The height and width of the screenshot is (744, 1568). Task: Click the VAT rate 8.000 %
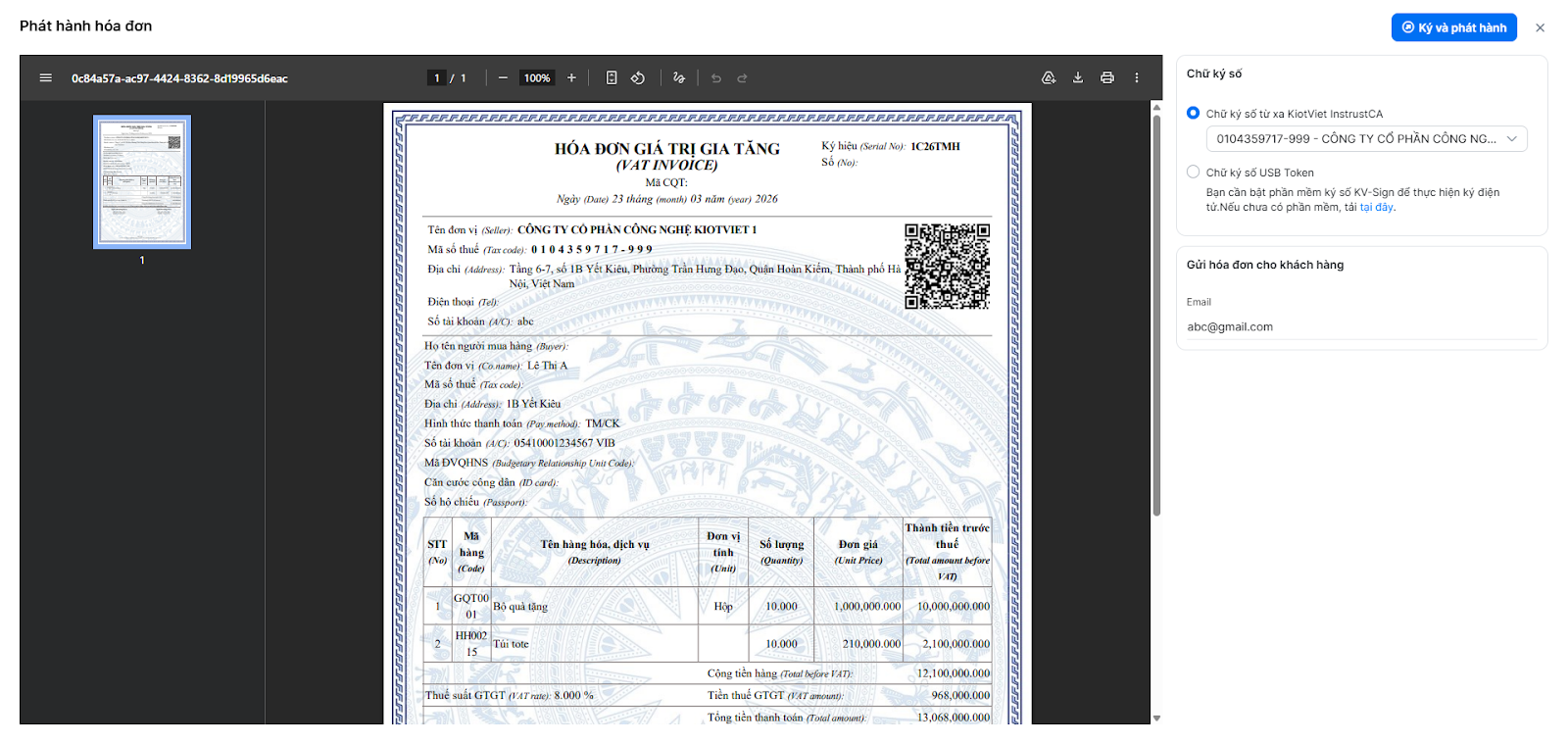click(x=574, y=695)
